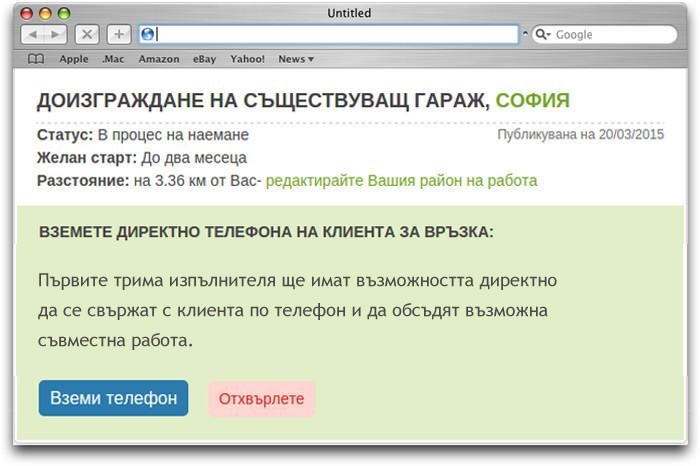Go forward with the browser forward arrow

coord(55,34)
